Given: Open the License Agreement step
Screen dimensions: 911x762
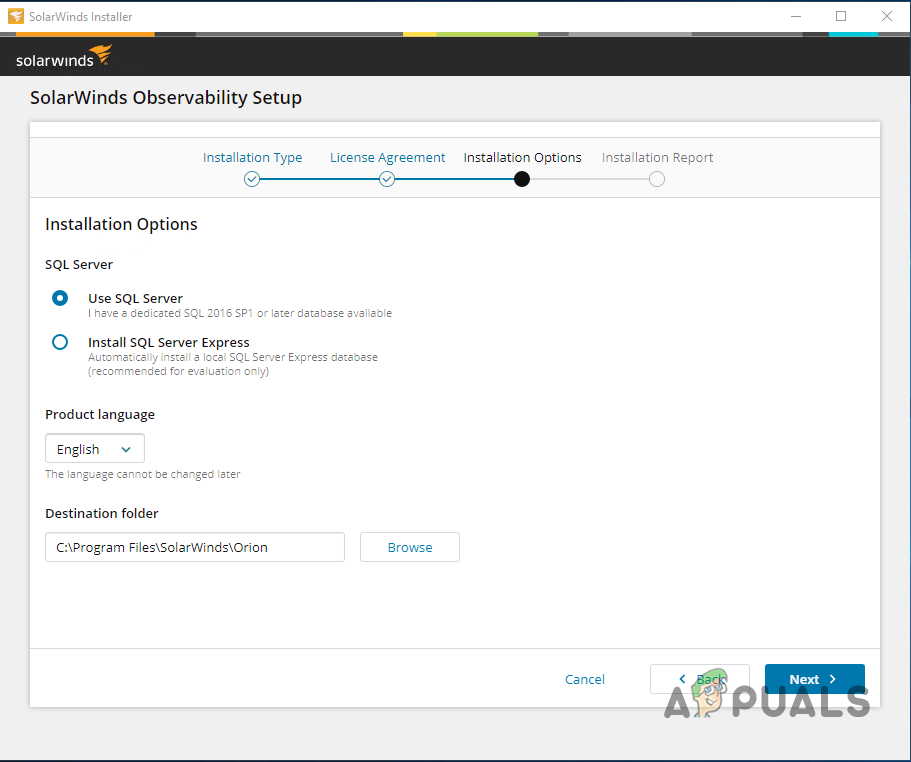Looking at the screenshot, I should tap(388, 157).
